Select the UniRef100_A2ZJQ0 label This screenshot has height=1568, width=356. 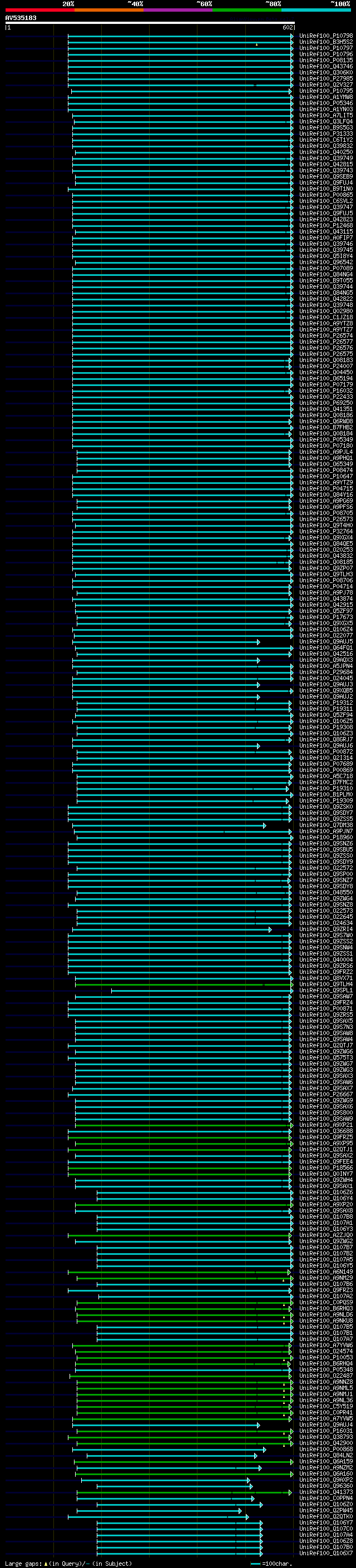coord(326,1235)
